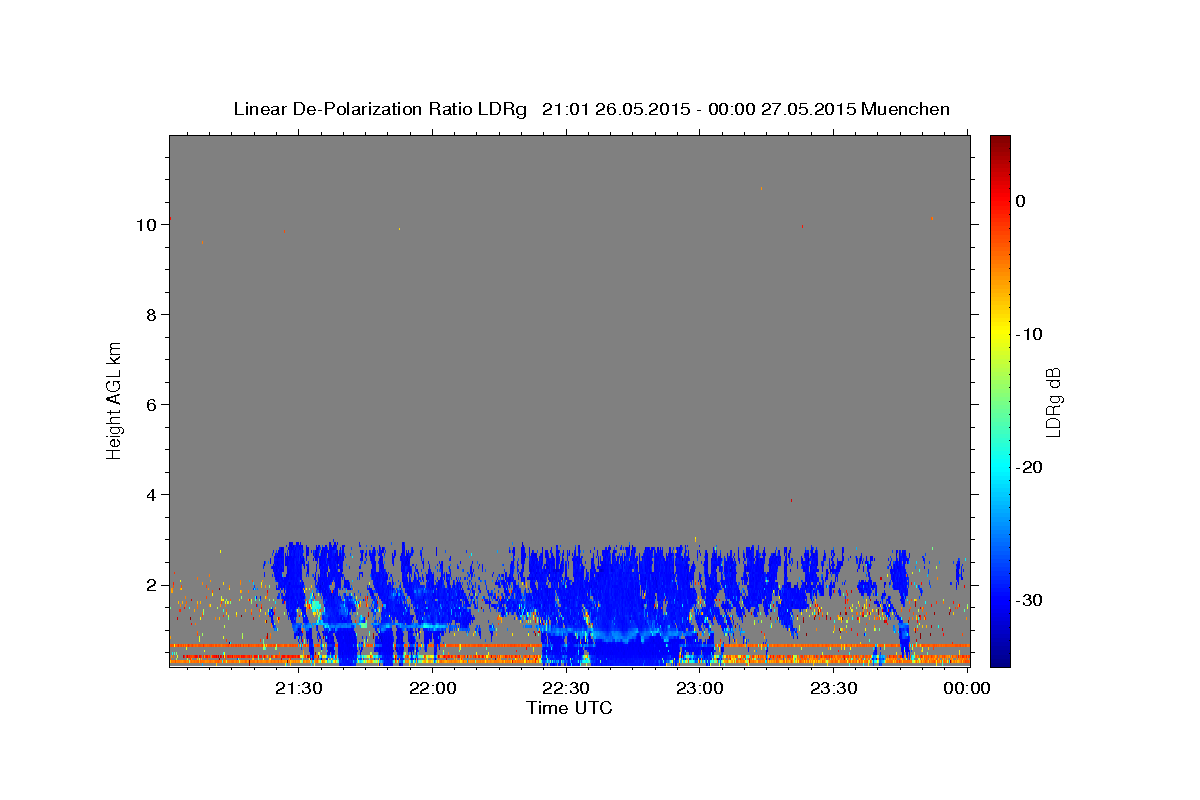Screen dimensions: 1200x800
Task: Click the 'Time UTC' axis label
Action: 569,708
